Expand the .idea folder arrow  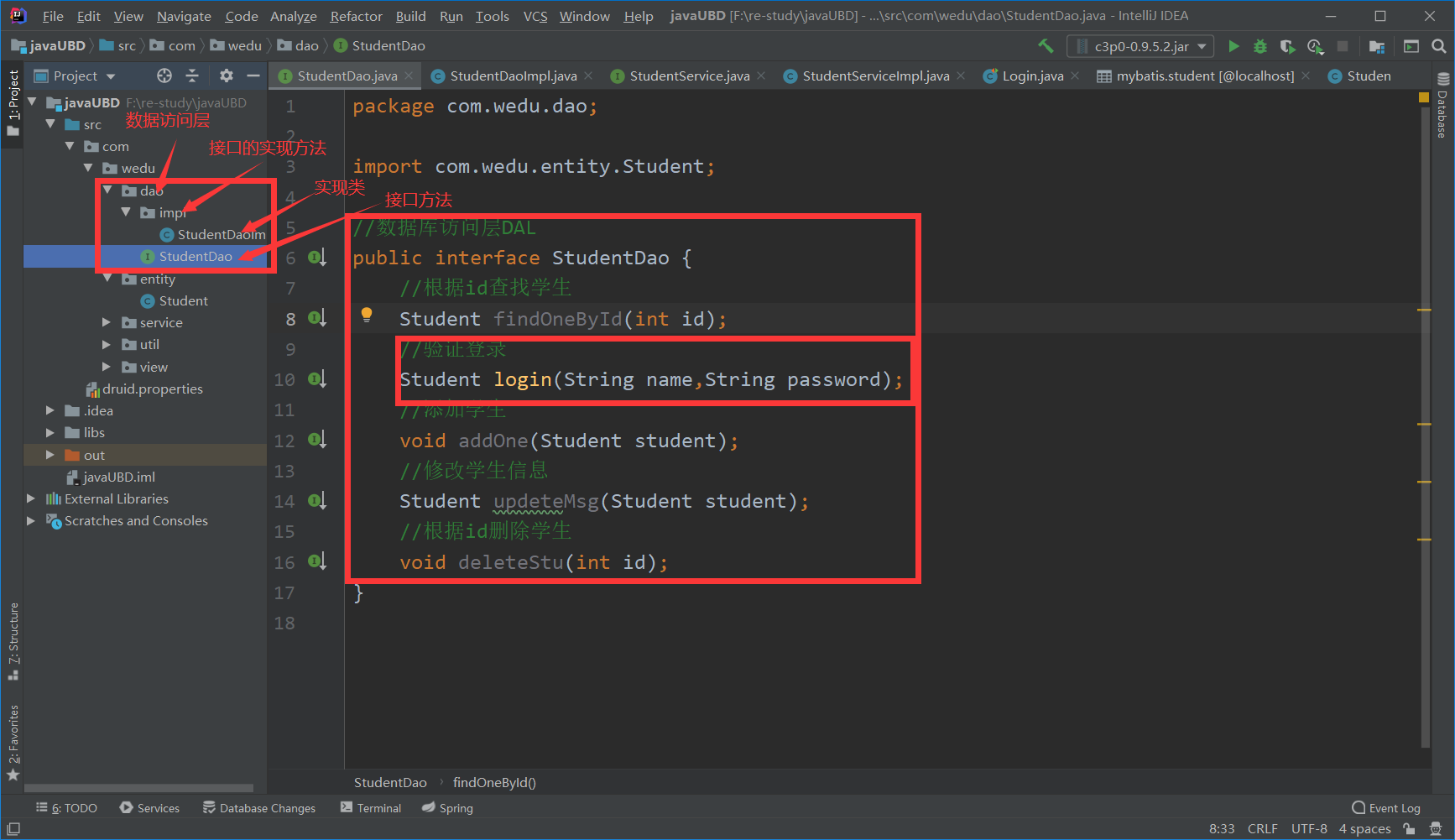click(x=50, y=410)
